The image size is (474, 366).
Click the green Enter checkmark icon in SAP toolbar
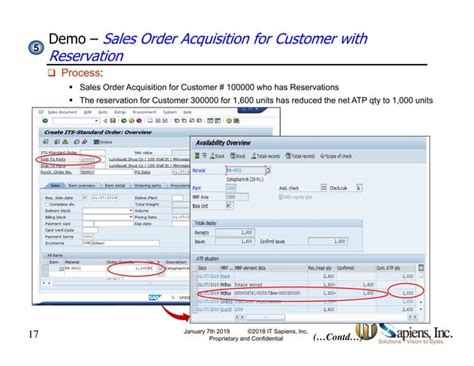(45, 121)
